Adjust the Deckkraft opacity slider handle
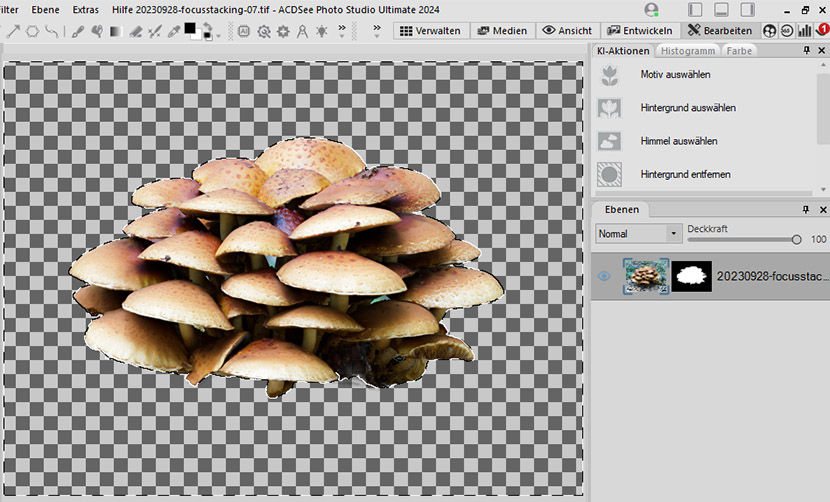Viewport: 830px width, 502px height. point(796,239)
